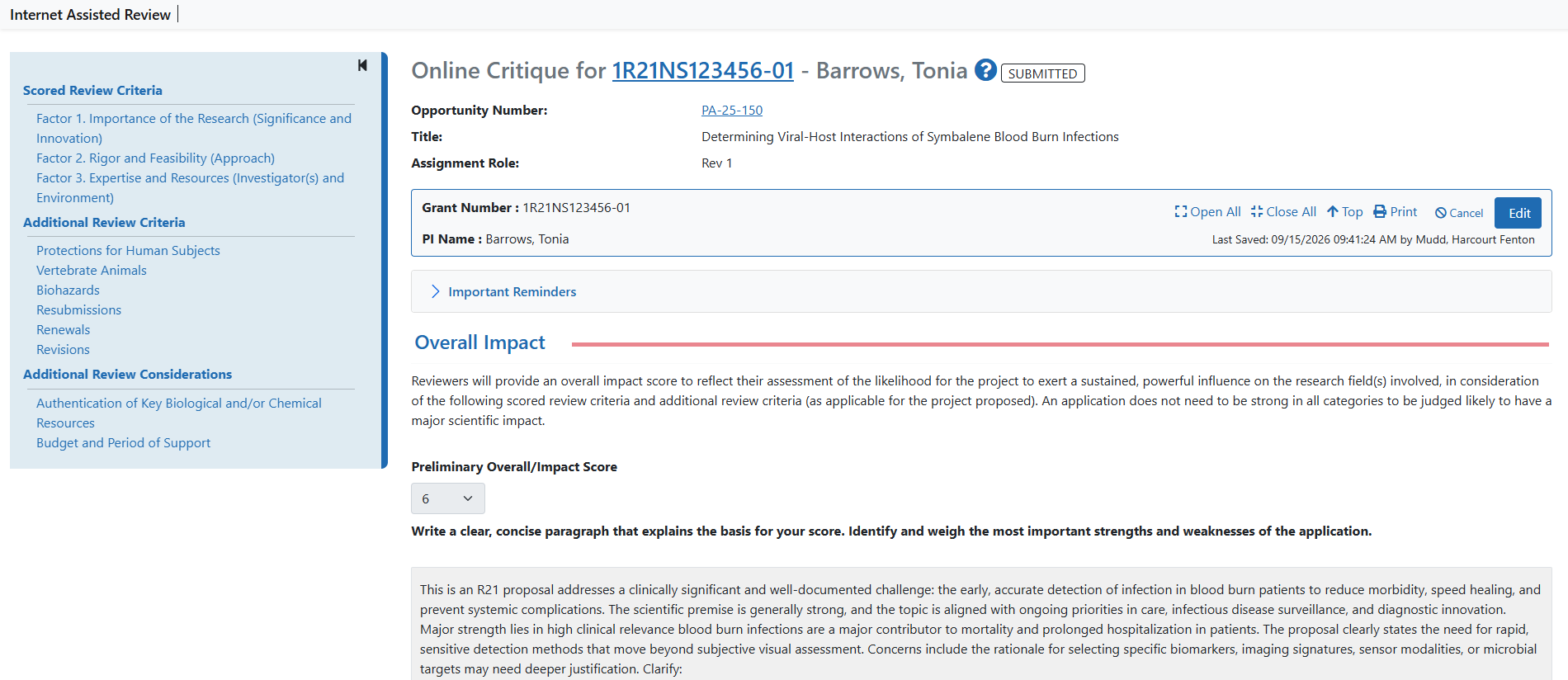The height and width of the screenshot is (680, 1568).
Task: Click Open All critique sections
Action: 1207,212
